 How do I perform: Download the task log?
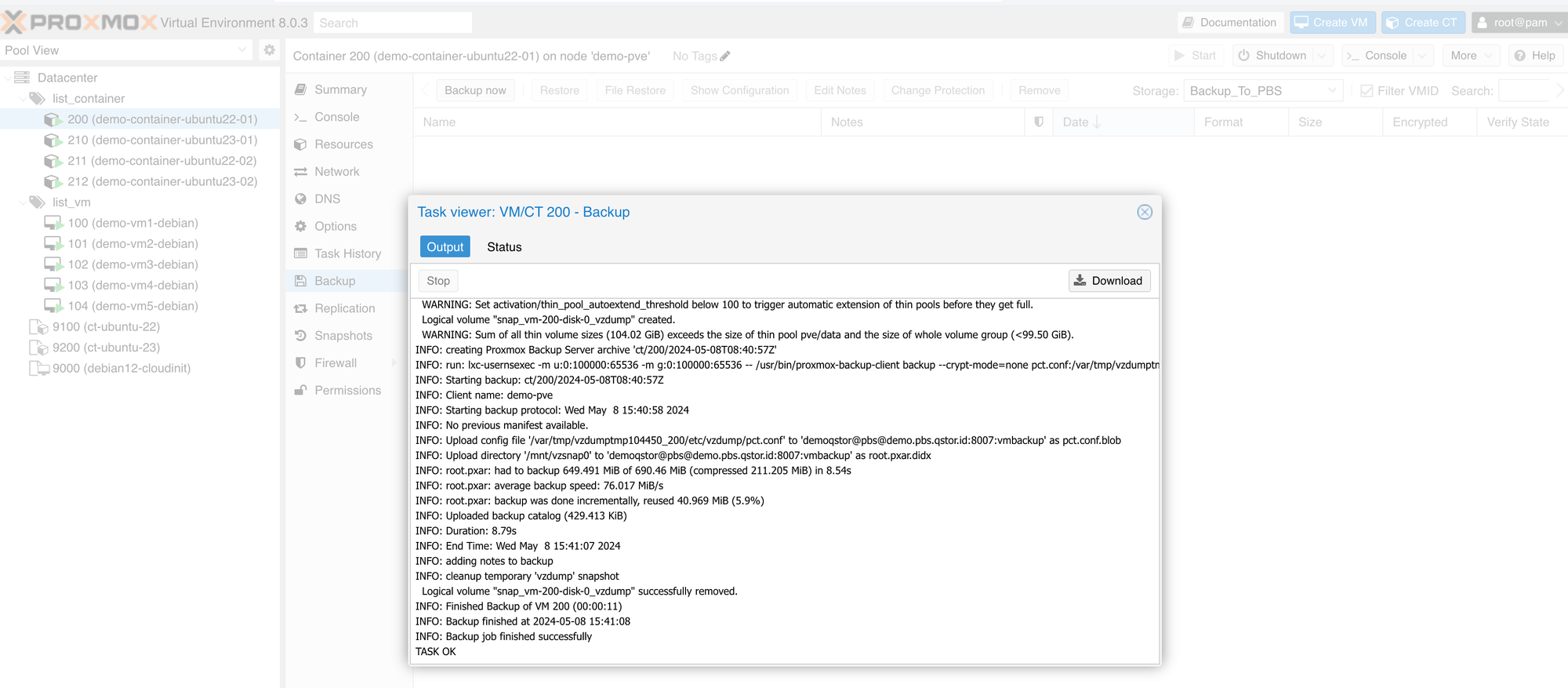pyautogui.click(x=1109, y=281)
